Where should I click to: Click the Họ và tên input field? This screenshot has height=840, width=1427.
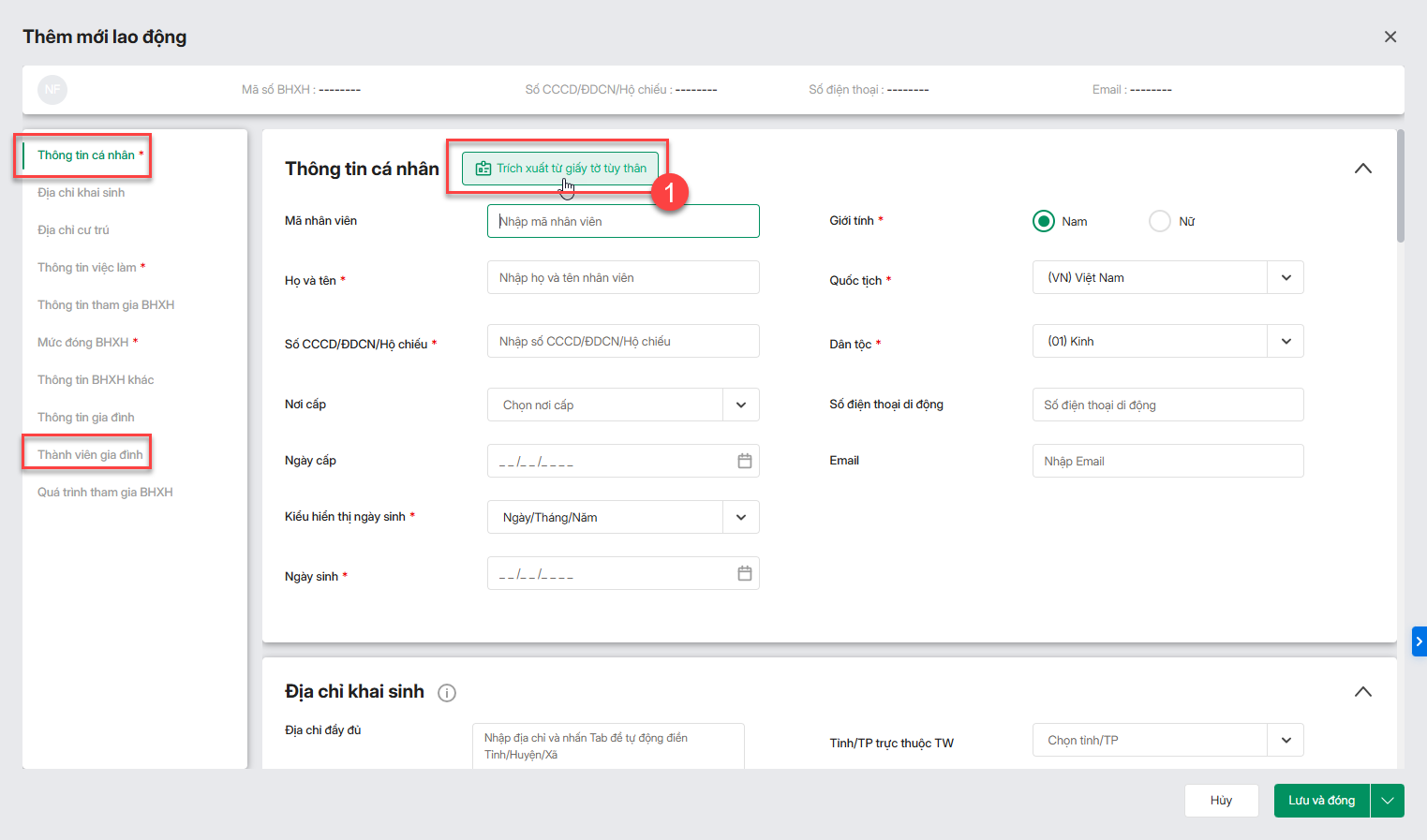click(x=623, y=278)
